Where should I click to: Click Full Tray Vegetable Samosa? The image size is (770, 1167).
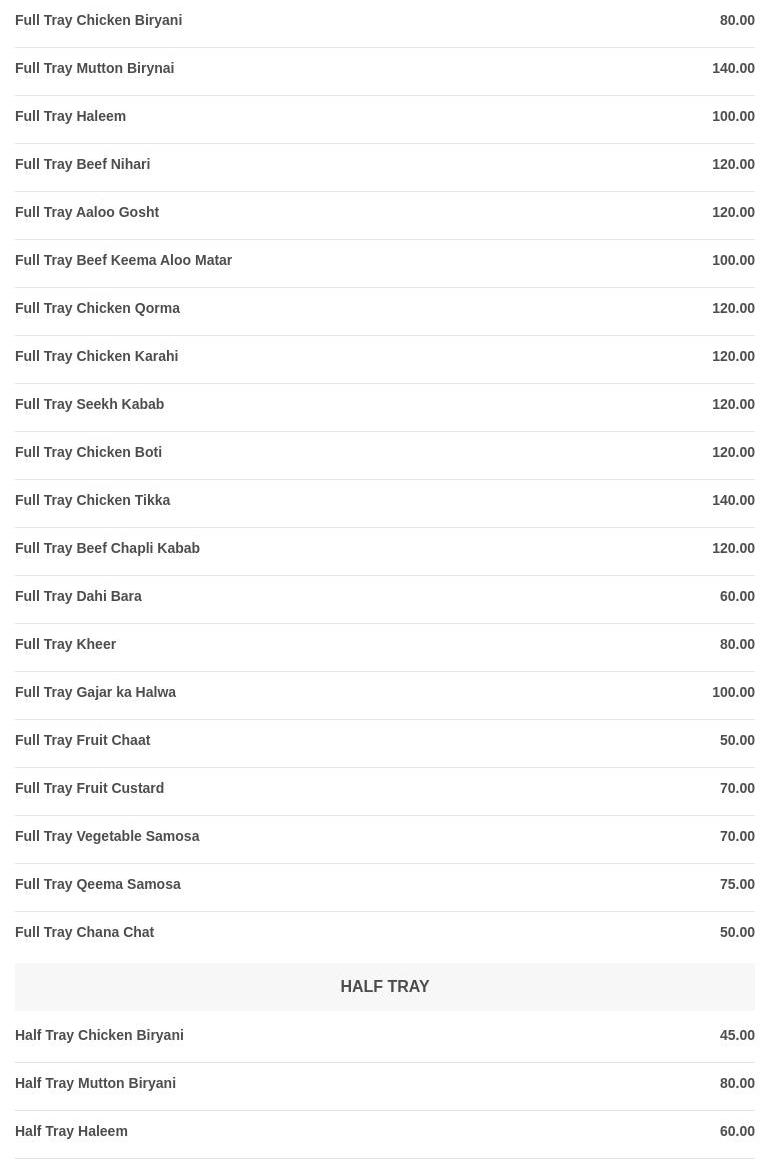107,836
